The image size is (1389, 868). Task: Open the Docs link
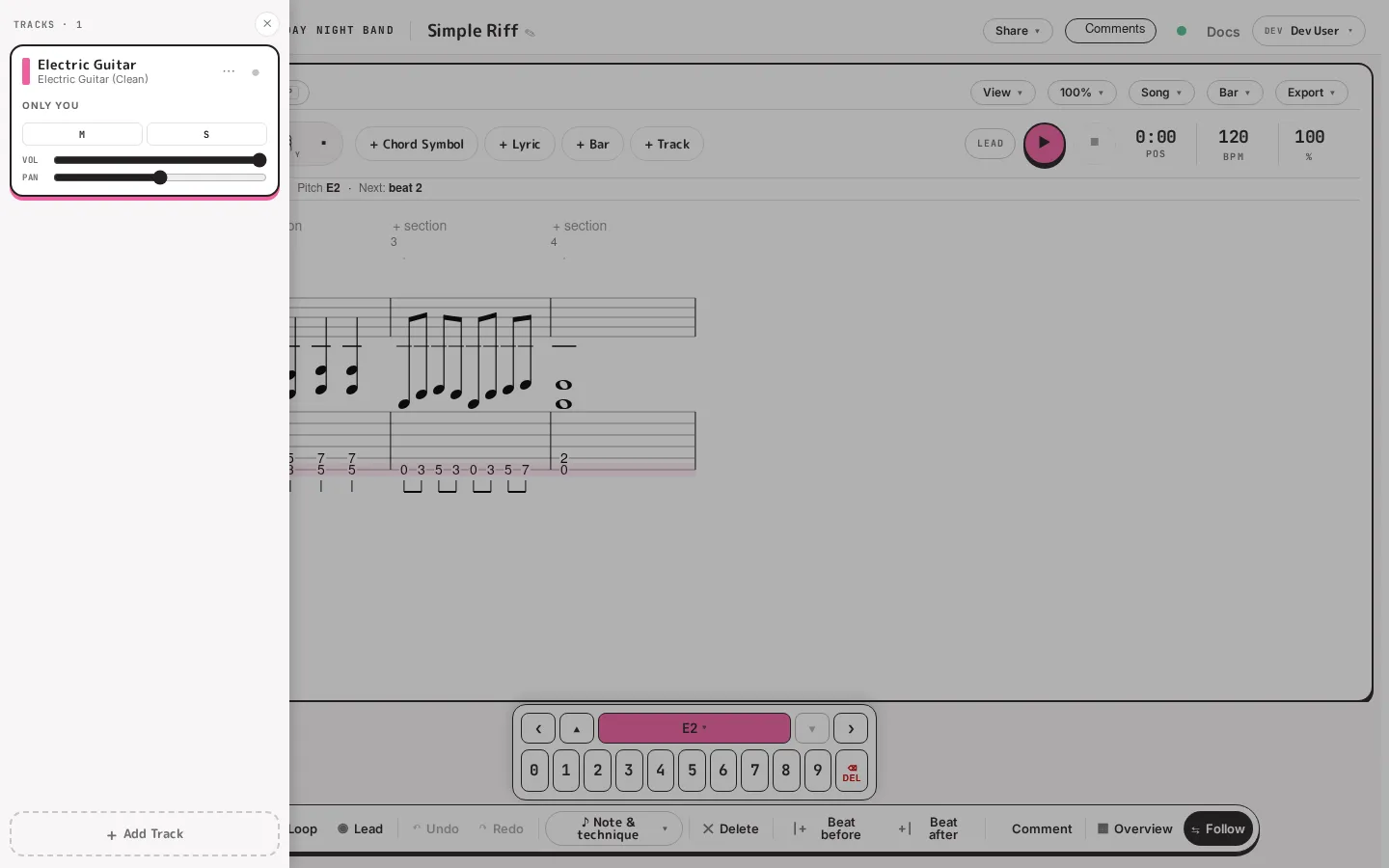pos(1223,32)
